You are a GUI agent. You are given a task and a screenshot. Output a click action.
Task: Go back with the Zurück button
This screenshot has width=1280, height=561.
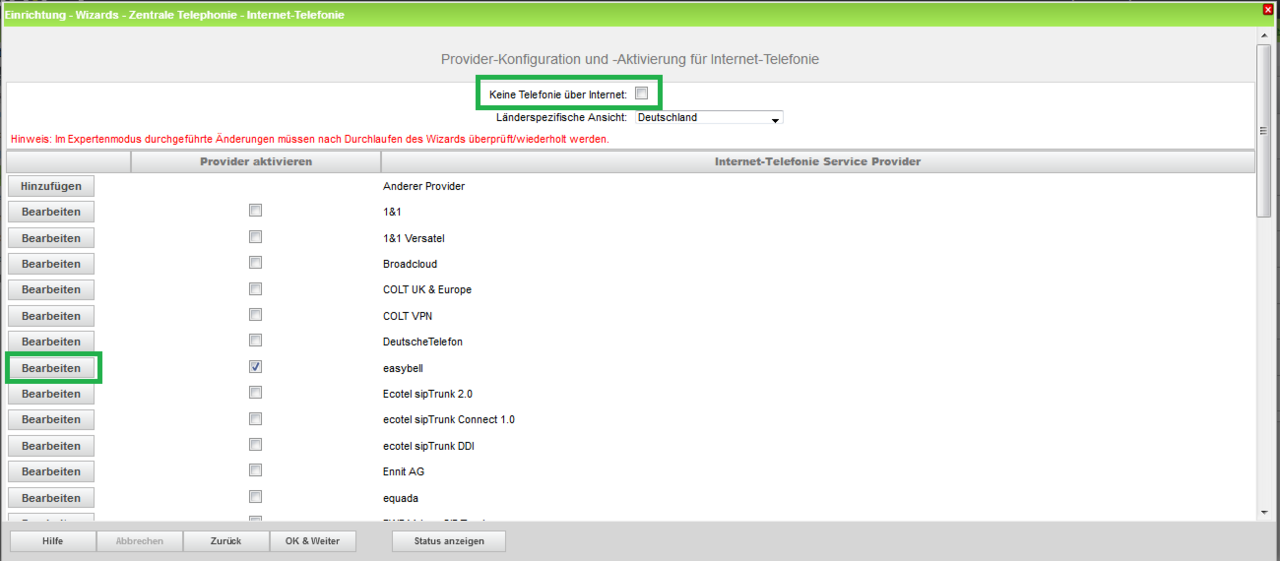pos(226,541)
